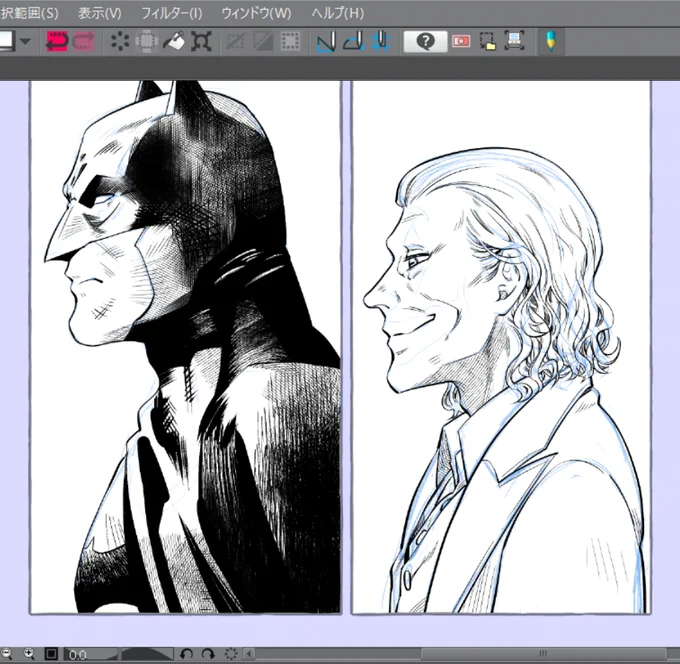The height and width of the screenshot is (664, 680).
Task: Click the reset rotation dashed circle icon
Action: point(231,654)
